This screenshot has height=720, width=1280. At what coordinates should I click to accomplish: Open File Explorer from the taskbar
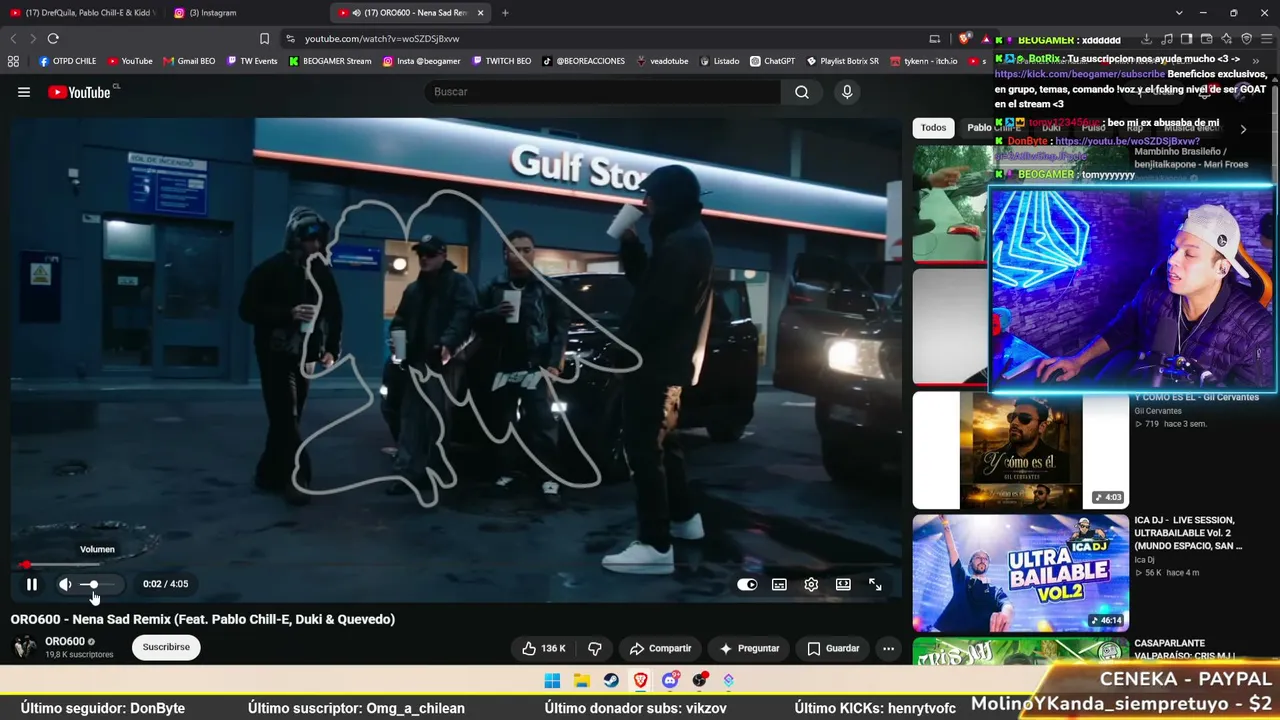582,681
